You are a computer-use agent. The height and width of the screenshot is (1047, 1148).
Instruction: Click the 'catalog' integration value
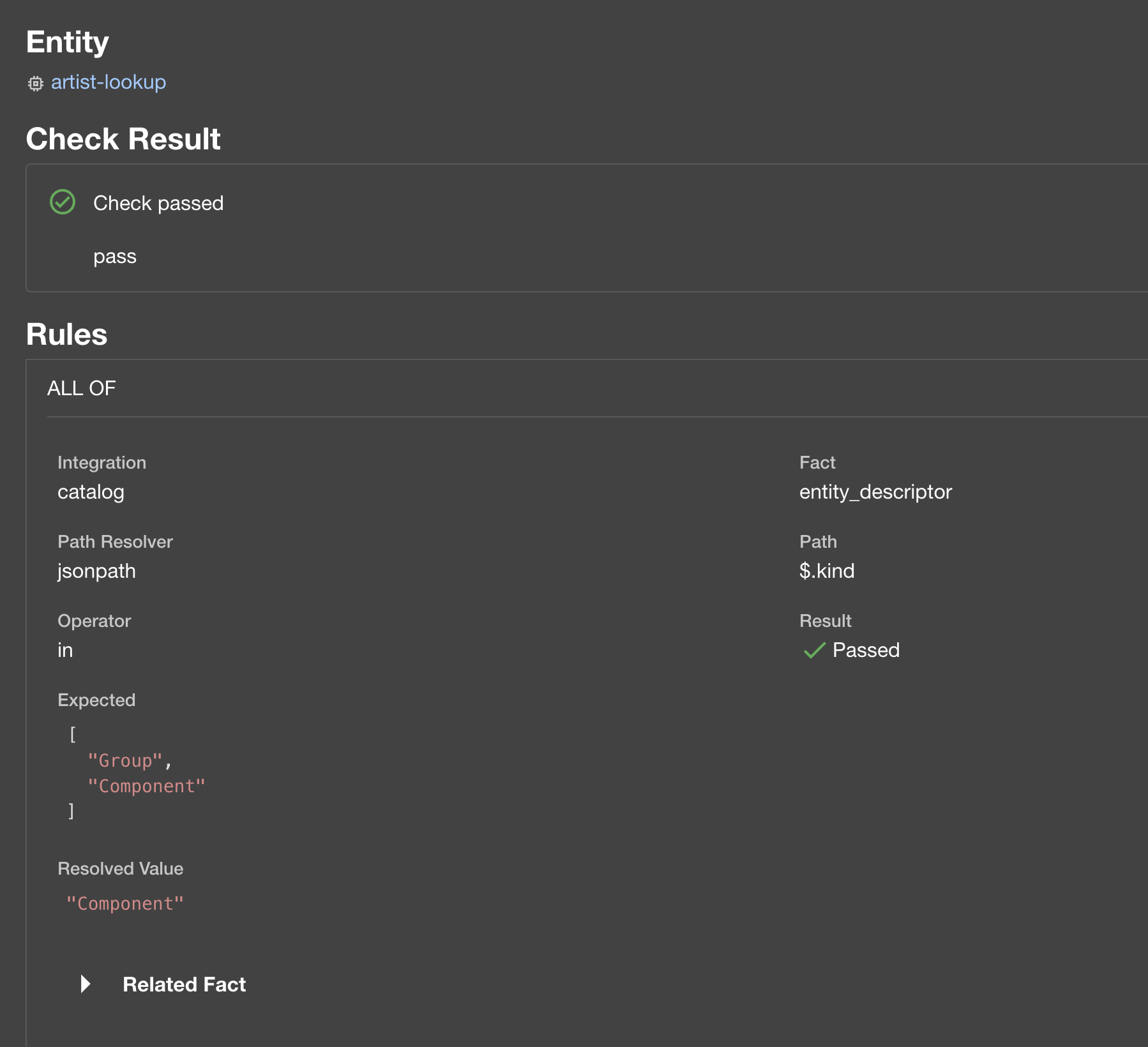coord(91,492)
